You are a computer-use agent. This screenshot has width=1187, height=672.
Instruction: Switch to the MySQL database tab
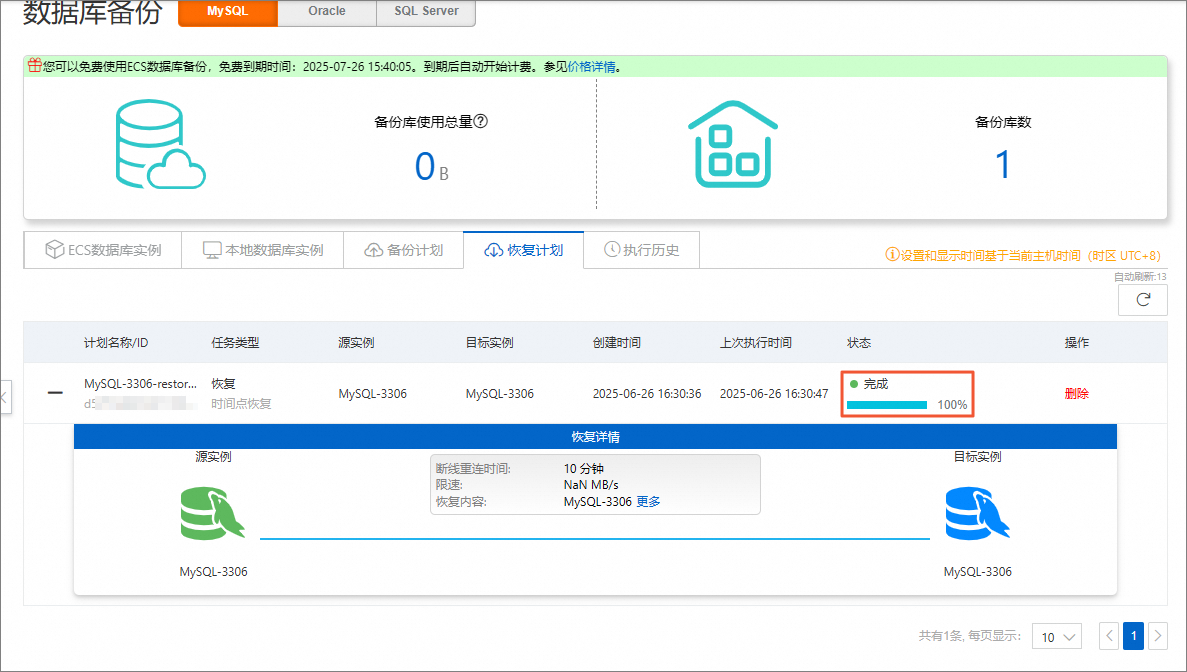pos(228,12)
